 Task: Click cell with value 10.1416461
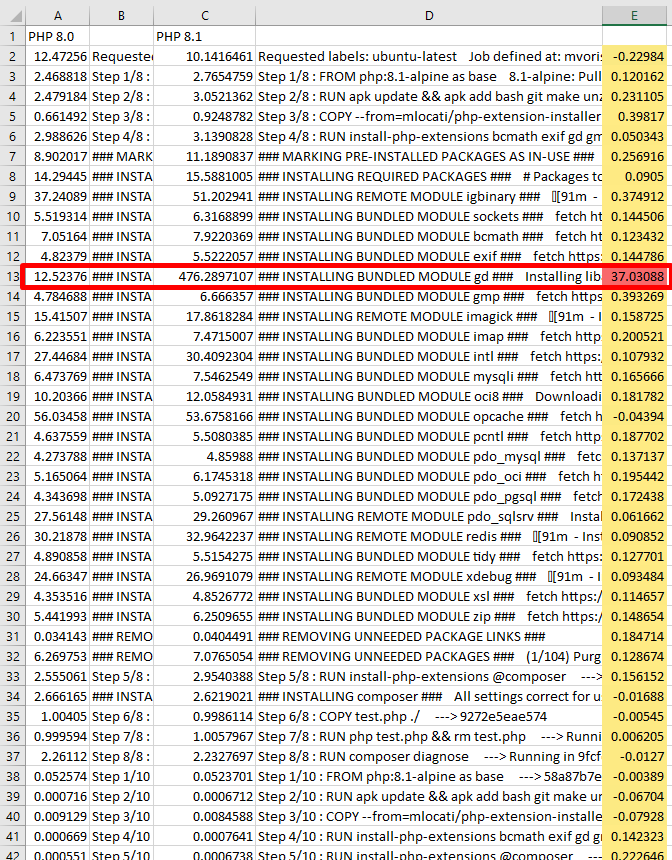(205, 56)
